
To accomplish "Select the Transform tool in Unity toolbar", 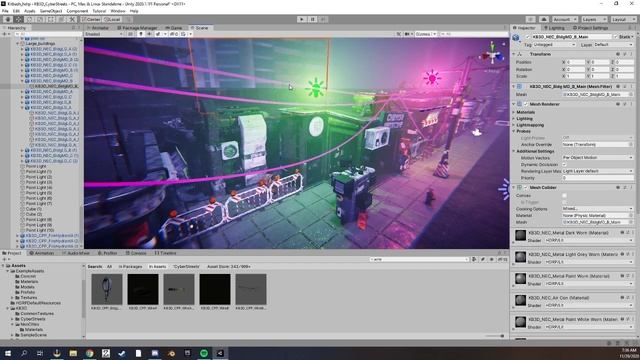I will click(61, 19).
